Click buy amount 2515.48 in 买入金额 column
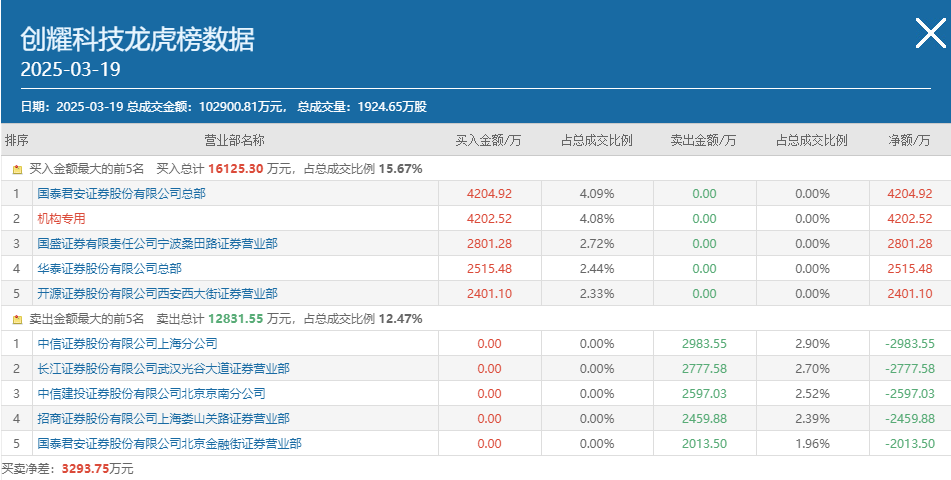Viewport: 951px width, 480px height. (x=489, y=268)
